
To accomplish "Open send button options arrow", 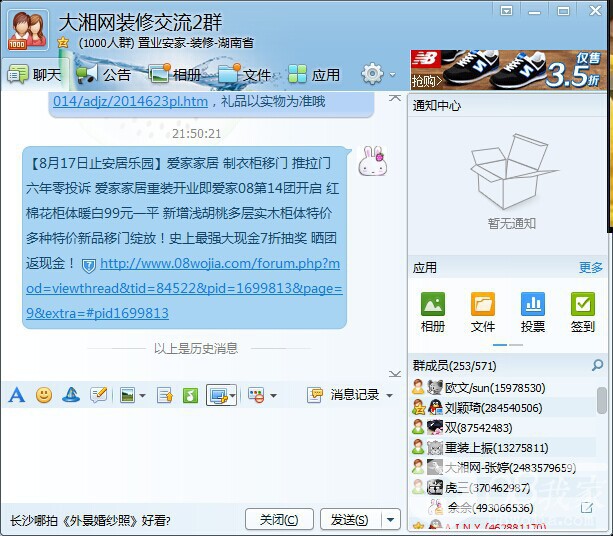I will [391, 520].
